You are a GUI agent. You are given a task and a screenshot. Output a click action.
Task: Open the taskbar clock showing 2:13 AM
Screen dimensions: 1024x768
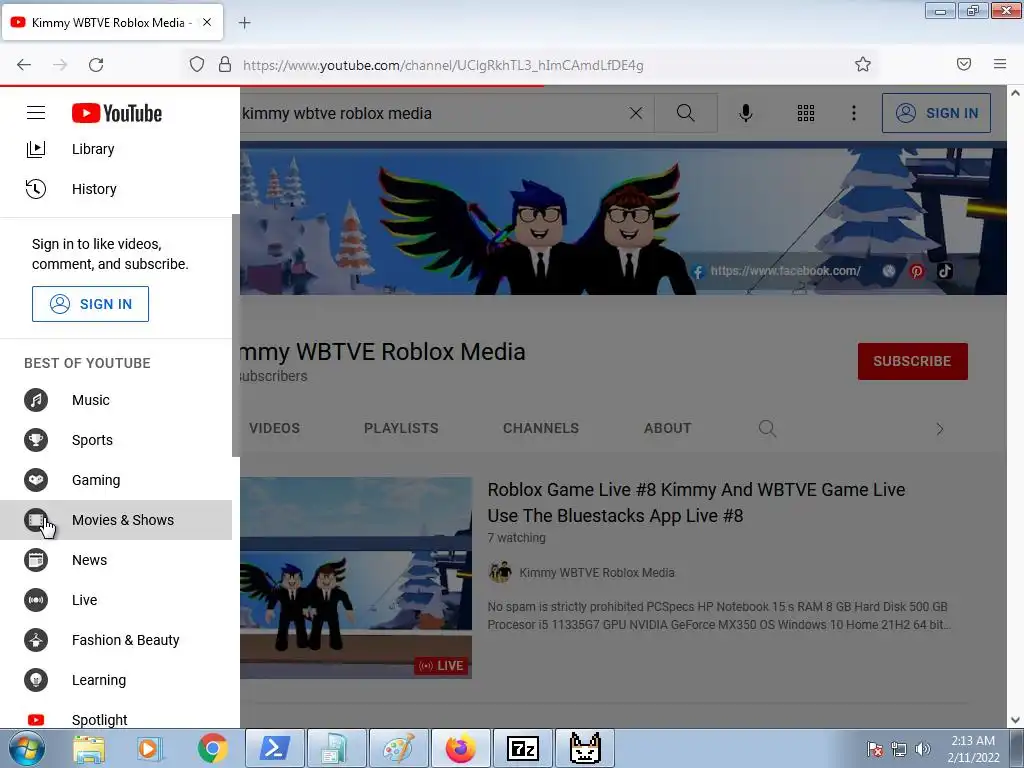pos(973,748)
